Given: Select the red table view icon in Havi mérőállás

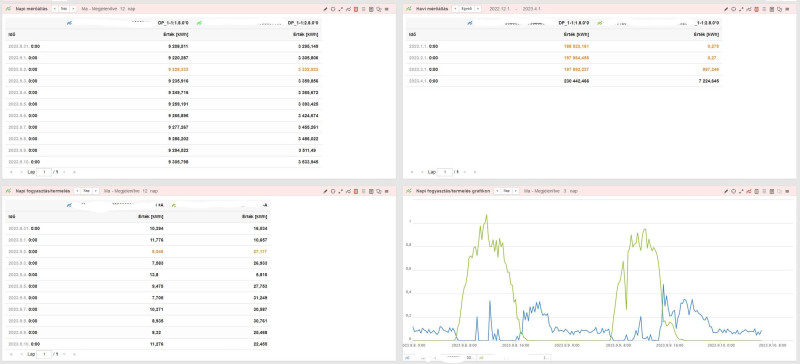Looking at the screenshot, I should [757, 9].
